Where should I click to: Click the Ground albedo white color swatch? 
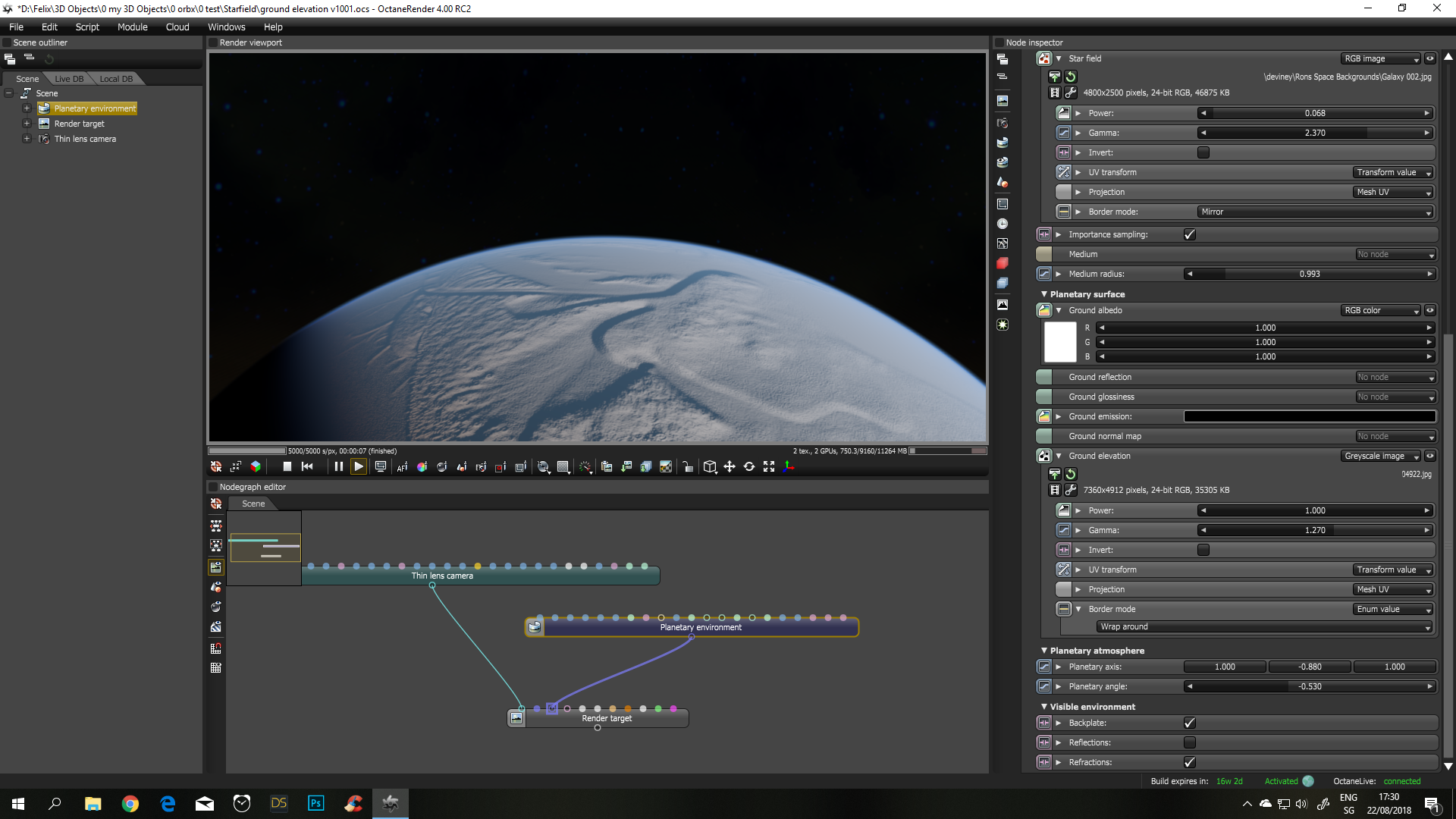click(1060, 342)
